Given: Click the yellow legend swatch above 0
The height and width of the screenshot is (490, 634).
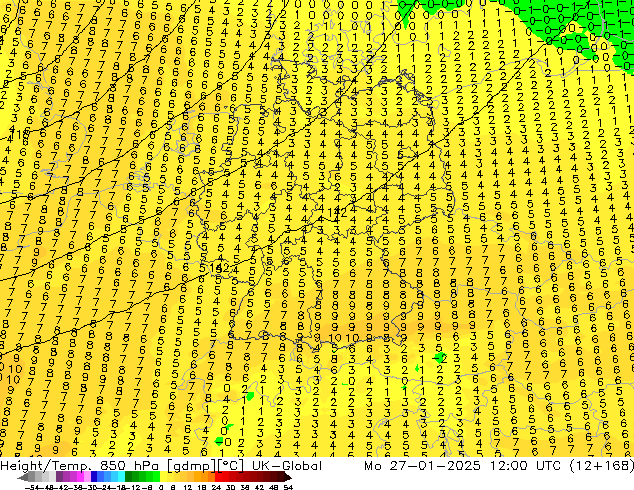Looking at the screenshot, I should (x=163, y=476).
